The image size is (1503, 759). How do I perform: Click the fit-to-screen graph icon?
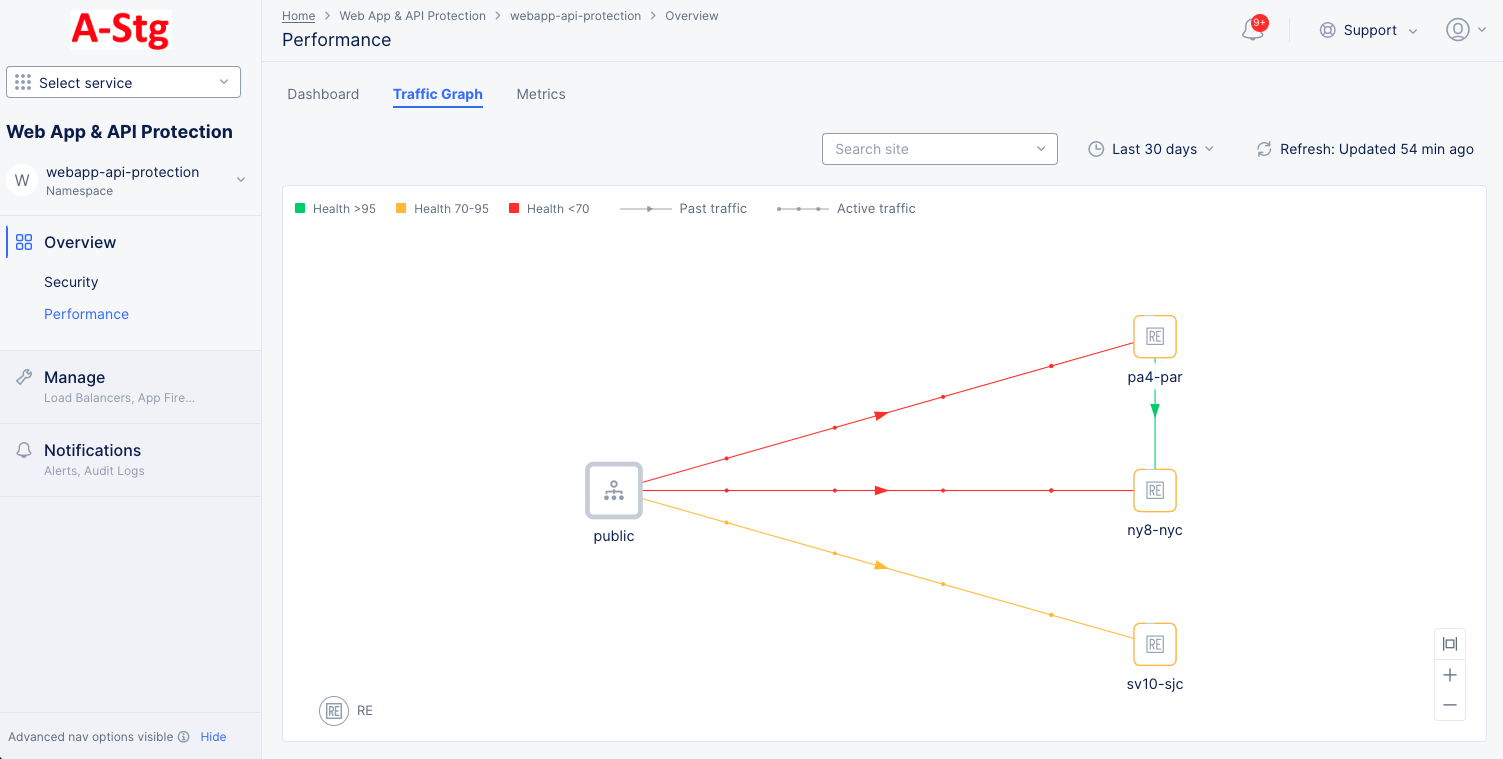(x=1449, y=644)
